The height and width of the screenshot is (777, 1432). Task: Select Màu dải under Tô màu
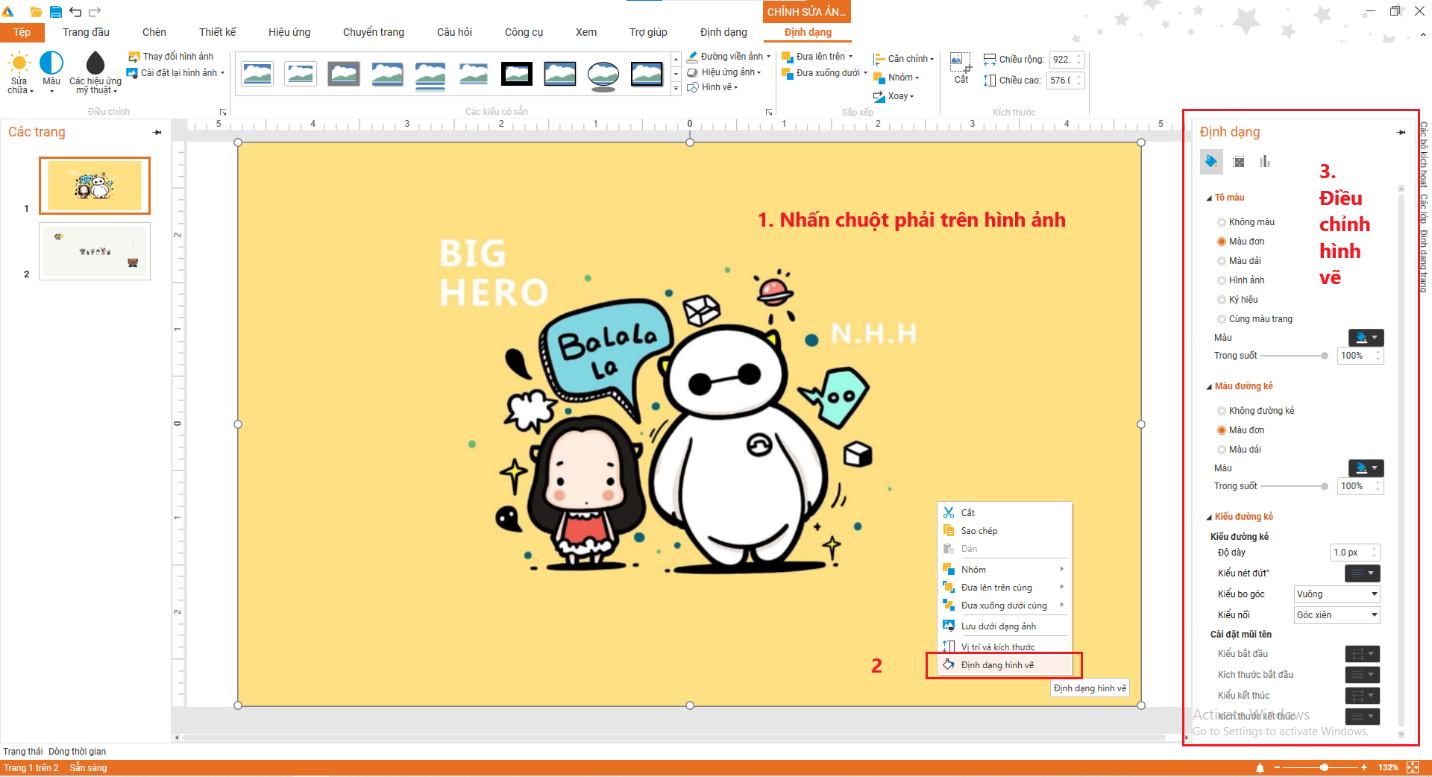1239,261
